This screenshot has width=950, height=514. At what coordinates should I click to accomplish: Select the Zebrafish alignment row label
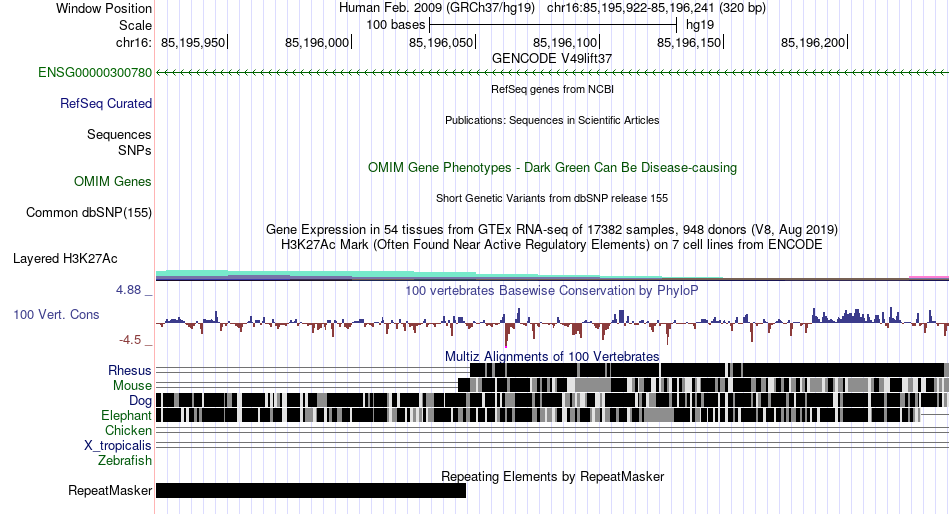(x=125, y=461)
